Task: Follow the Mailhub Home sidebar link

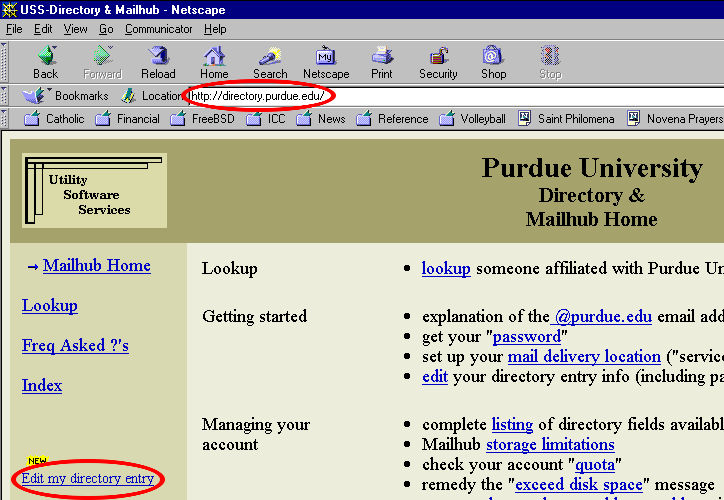Action: pyautogui.click(x=97, y=265)
